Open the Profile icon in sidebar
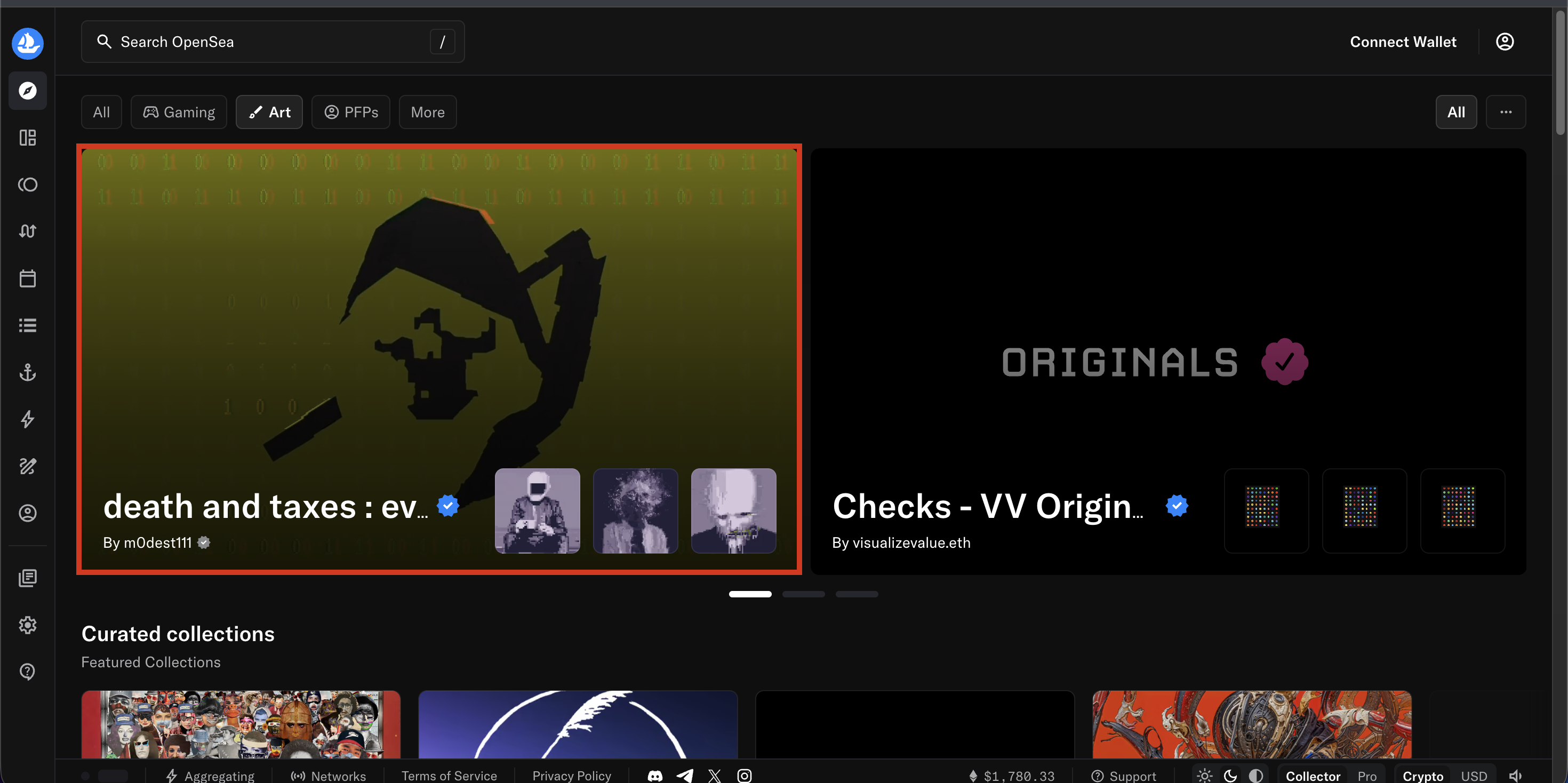This screenshot has height=783, width=1568. click(x=27, y=513)
